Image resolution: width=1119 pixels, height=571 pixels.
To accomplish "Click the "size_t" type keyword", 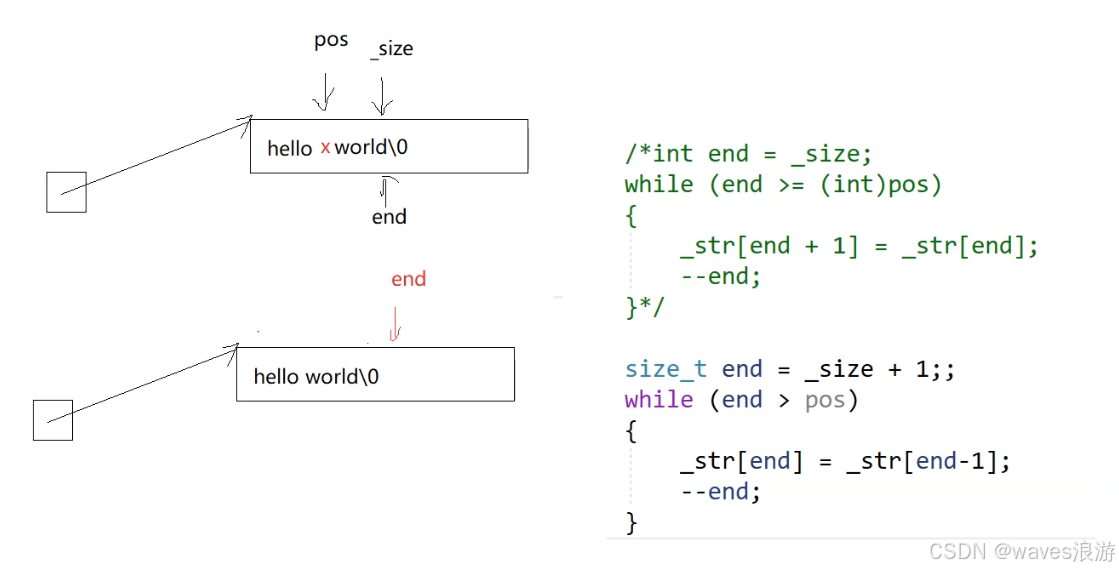I will tap(666, 370).
